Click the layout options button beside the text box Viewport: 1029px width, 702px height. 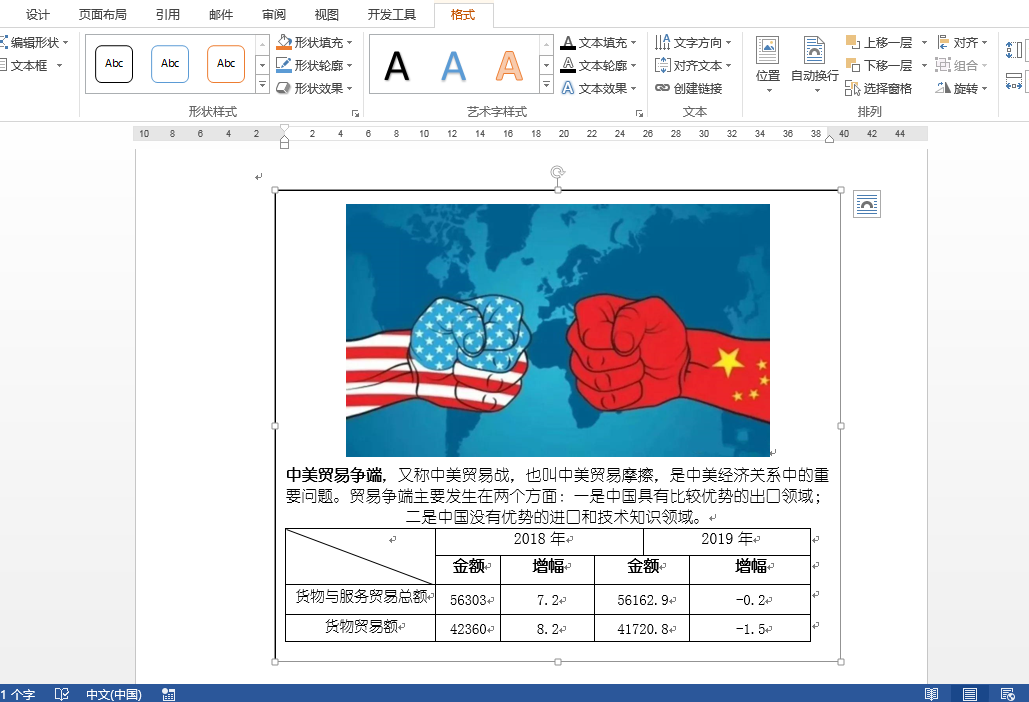pos(866,204)
